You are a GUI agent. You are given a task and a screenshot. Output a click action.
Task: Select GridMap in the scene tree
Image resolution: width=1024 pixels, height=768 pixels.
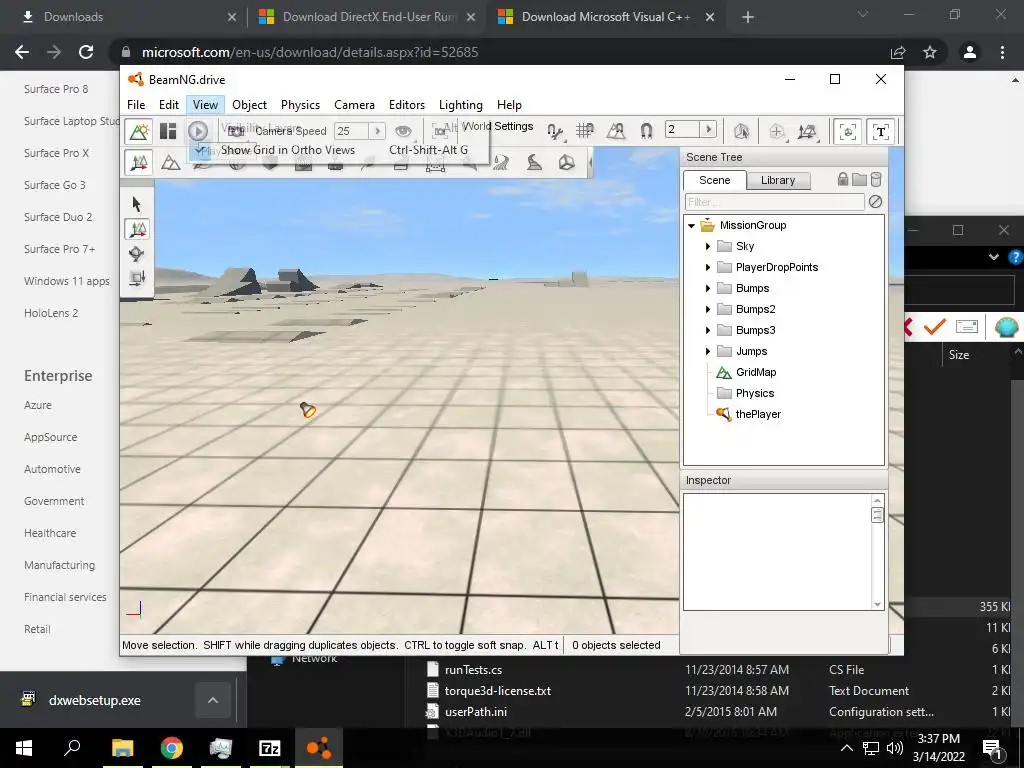(756, 372)
